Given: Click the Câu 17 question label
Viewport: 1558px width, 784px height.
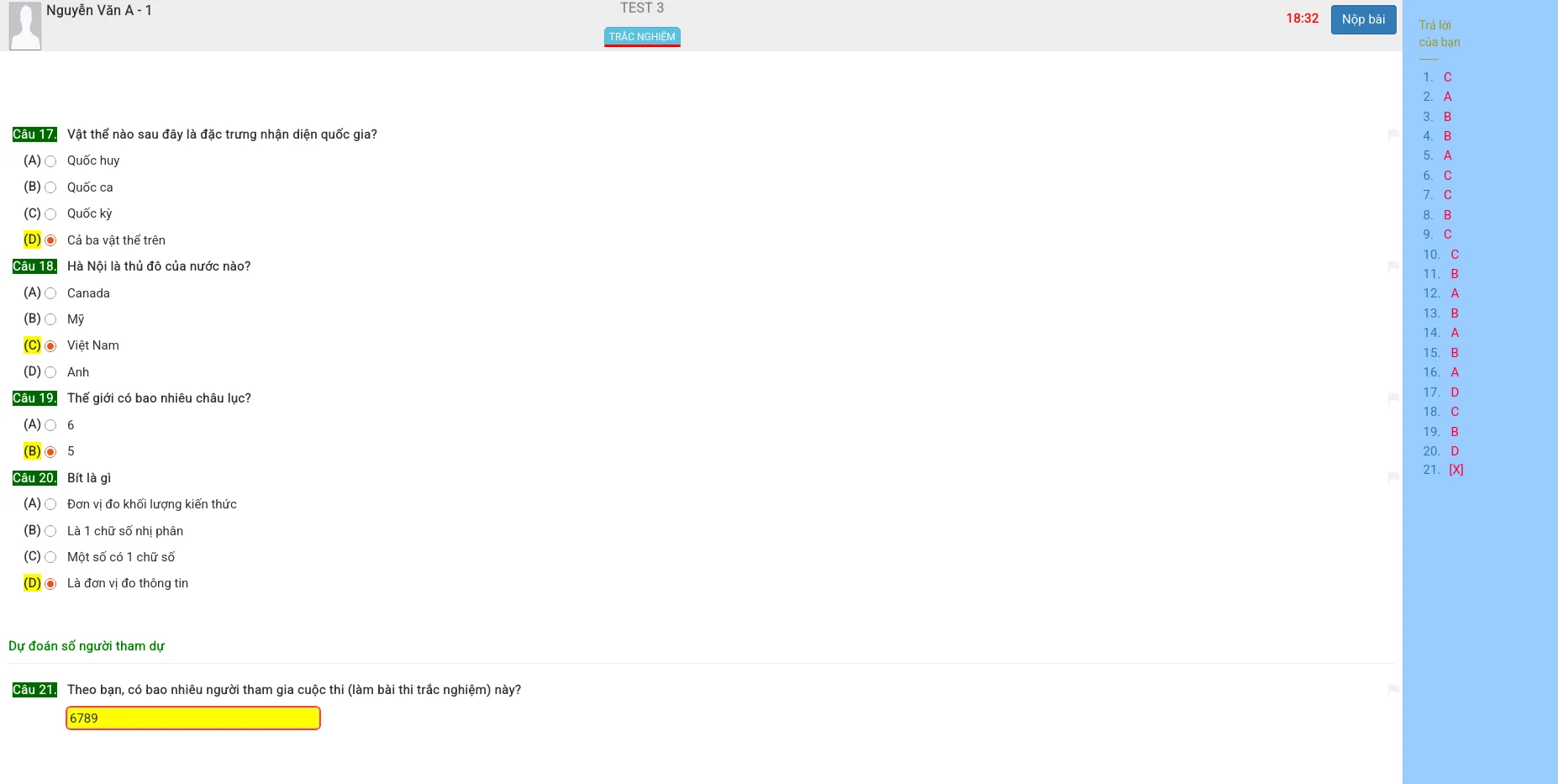Looking at the screenshot, I should [34, 134].
